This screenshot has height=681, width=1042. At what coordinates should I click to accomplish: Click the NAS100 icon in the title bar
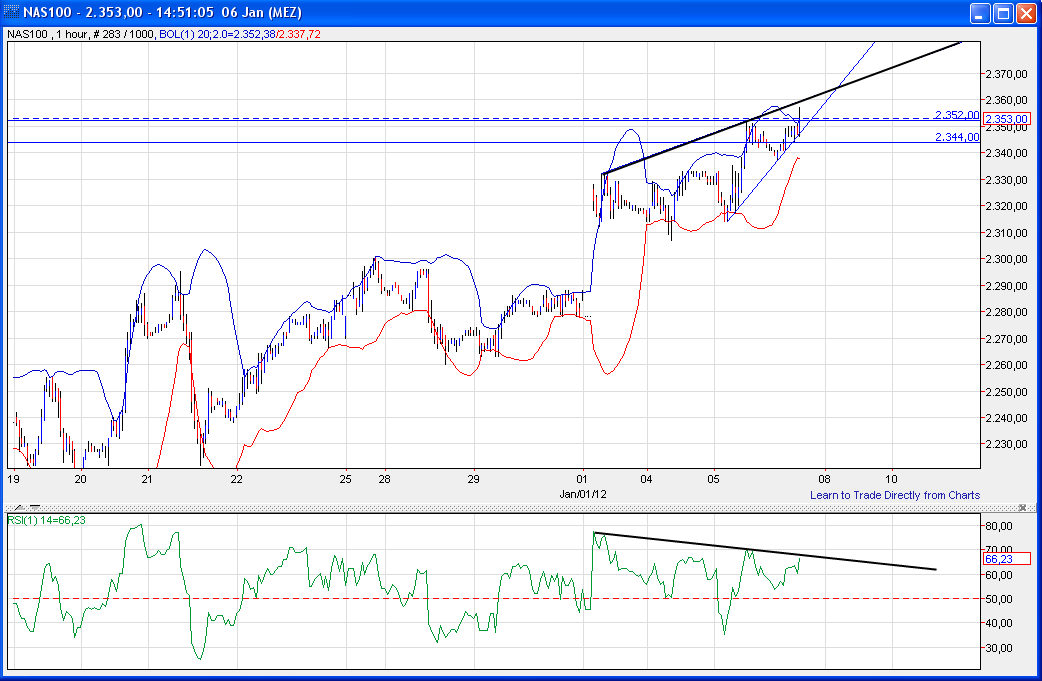tap(10, 13)
